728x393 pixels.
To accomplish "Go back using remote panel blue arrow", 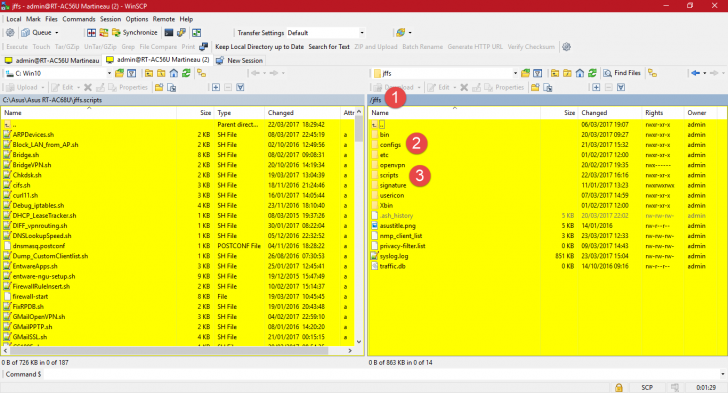I will 695,73.
